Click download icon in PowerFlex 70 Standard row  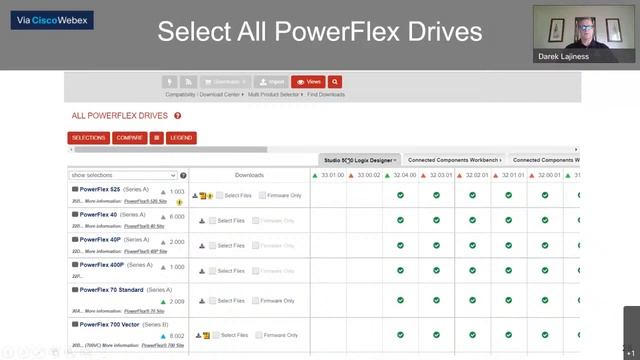(202, 301)
